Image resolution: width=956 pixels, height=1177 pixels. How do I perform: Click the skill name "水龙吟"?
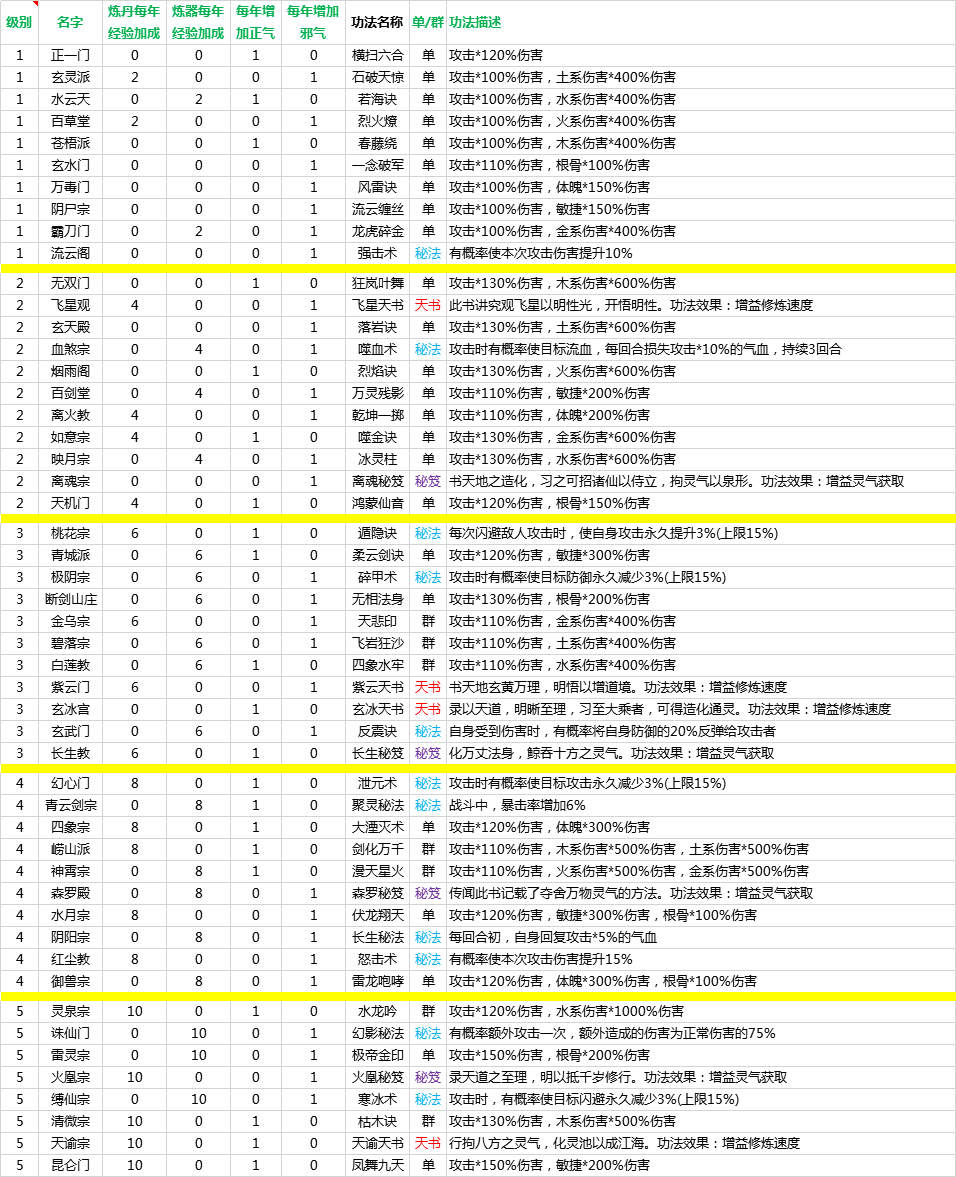[x=377, y=1011]
